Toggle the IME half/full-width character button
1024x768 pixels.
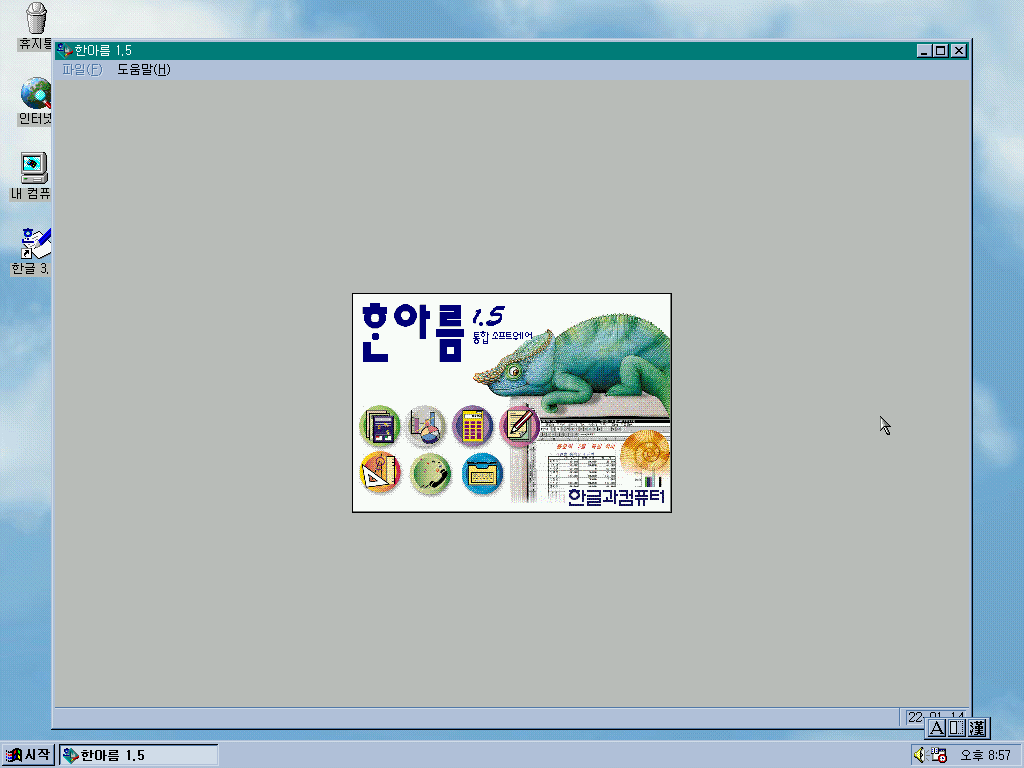point(956,728)
